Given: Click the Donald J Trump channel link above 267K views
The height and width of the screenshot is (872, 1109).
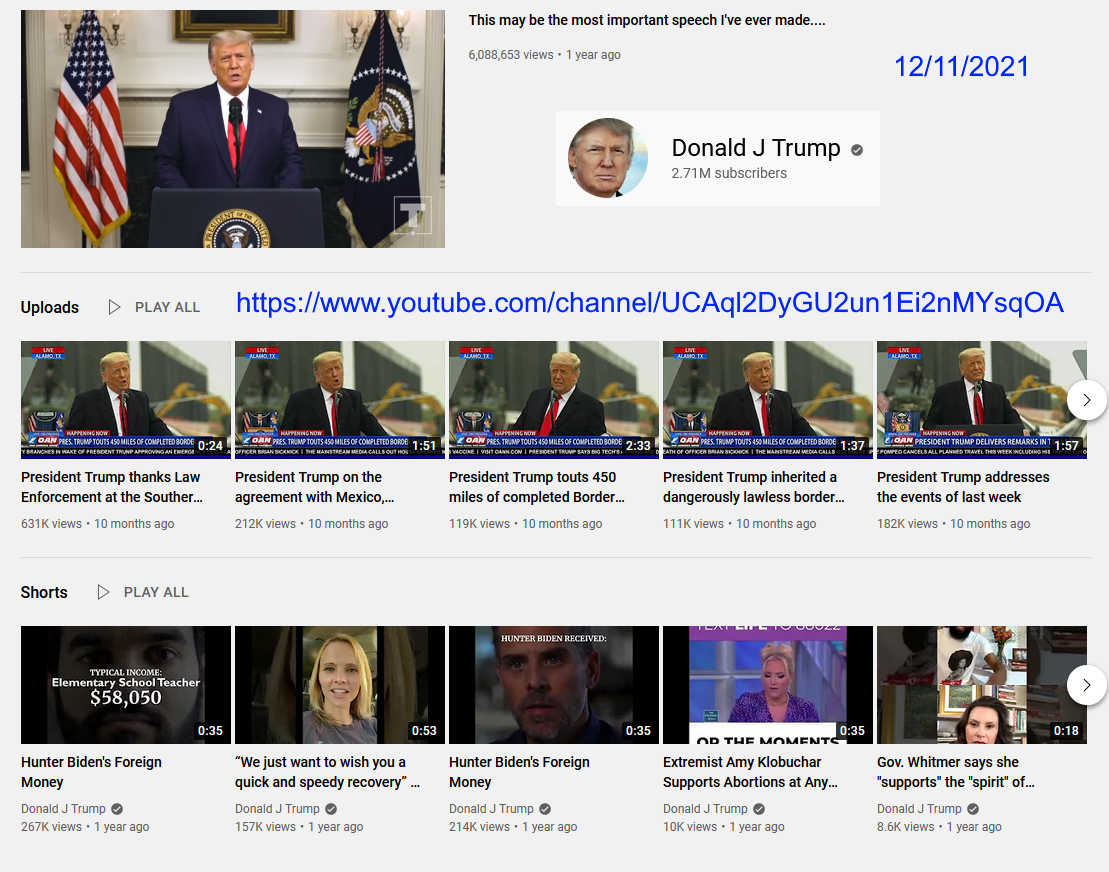Looking at the screenshot, I should tap(63, 809).
